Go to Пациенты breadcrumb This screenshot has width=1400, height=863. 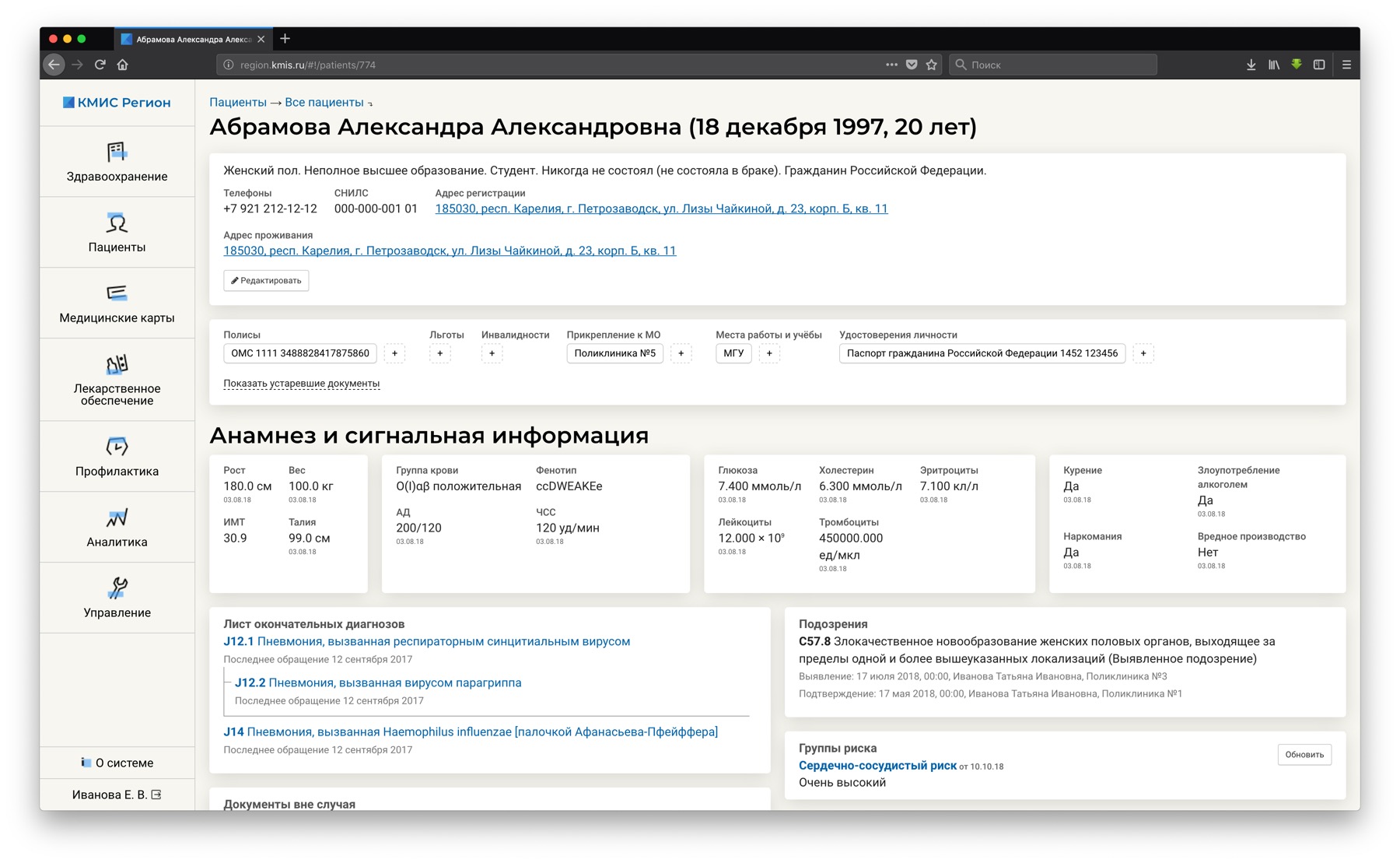coord(238,102)
